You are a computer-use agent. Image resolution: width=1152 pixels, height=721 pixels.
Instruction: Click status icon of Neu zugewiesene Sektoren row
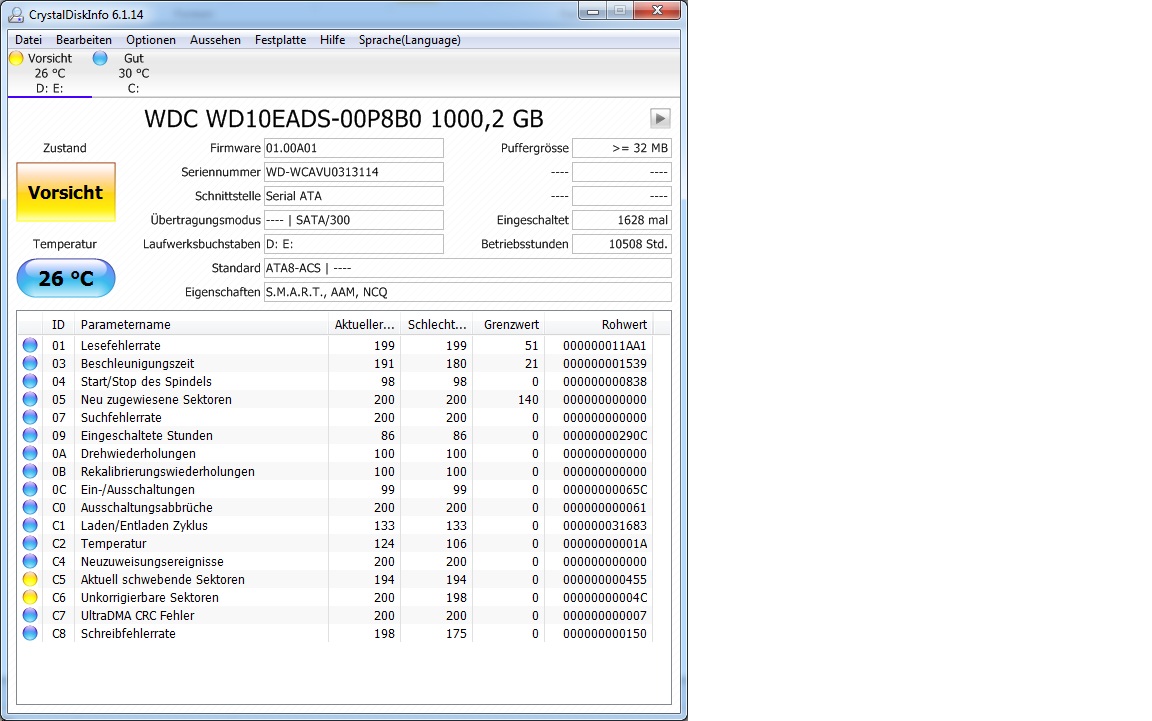(x=29, y=399)
